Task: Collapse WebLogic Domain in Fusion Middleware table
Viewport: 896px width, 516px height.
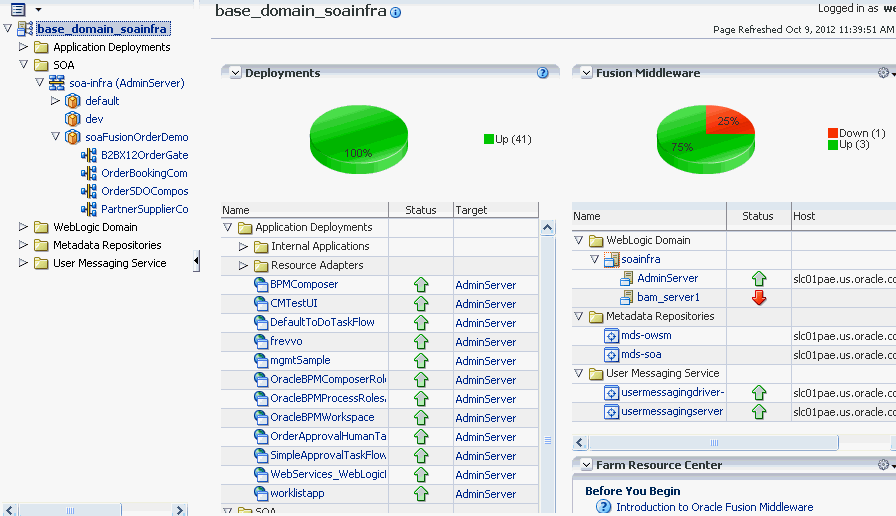Action: point(579,240)
